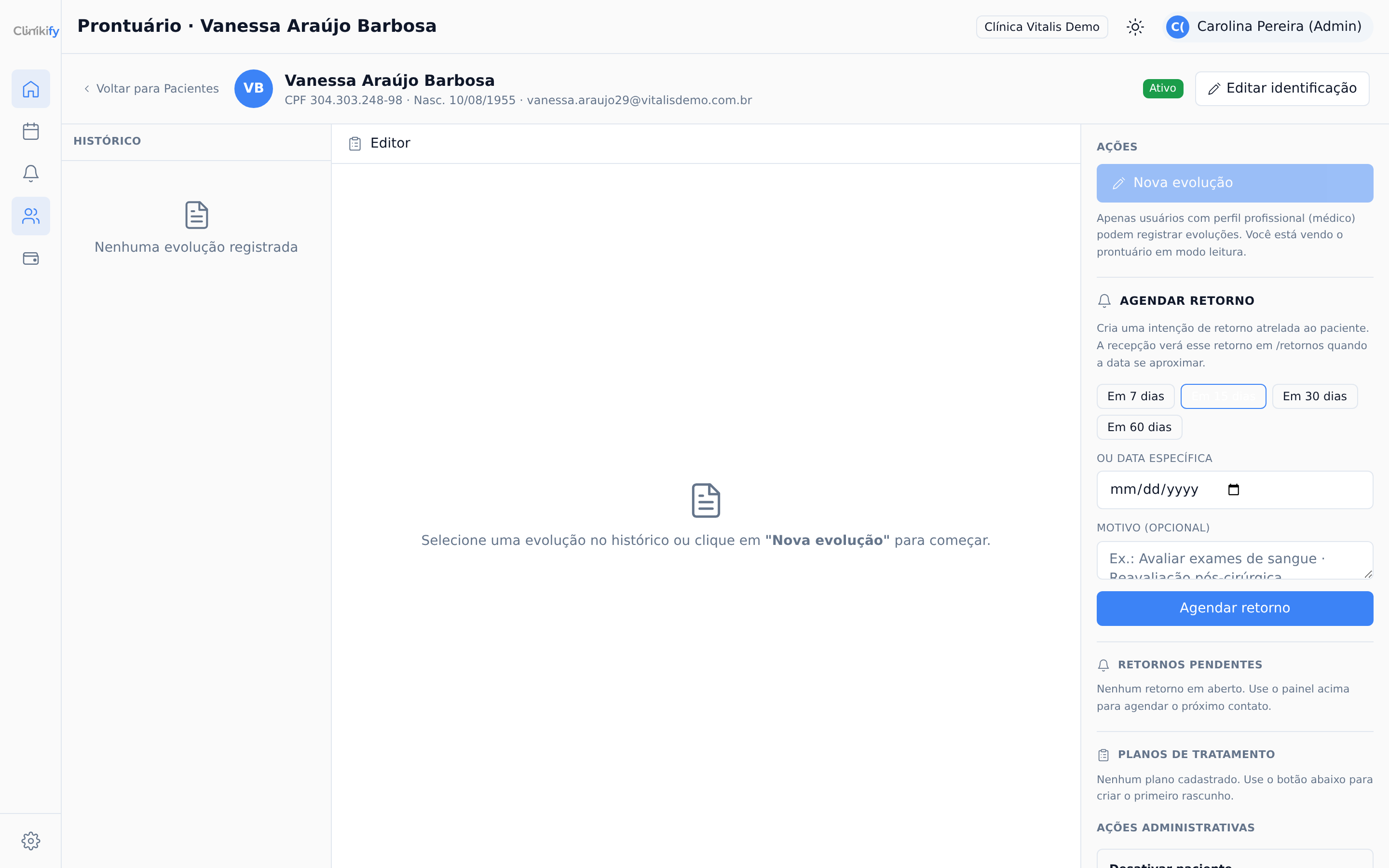Click the clipboard icon beside Planos de Tratamento
Image resolution: width=1389 pixels, height=868 pixels.
coord(1103,755)
